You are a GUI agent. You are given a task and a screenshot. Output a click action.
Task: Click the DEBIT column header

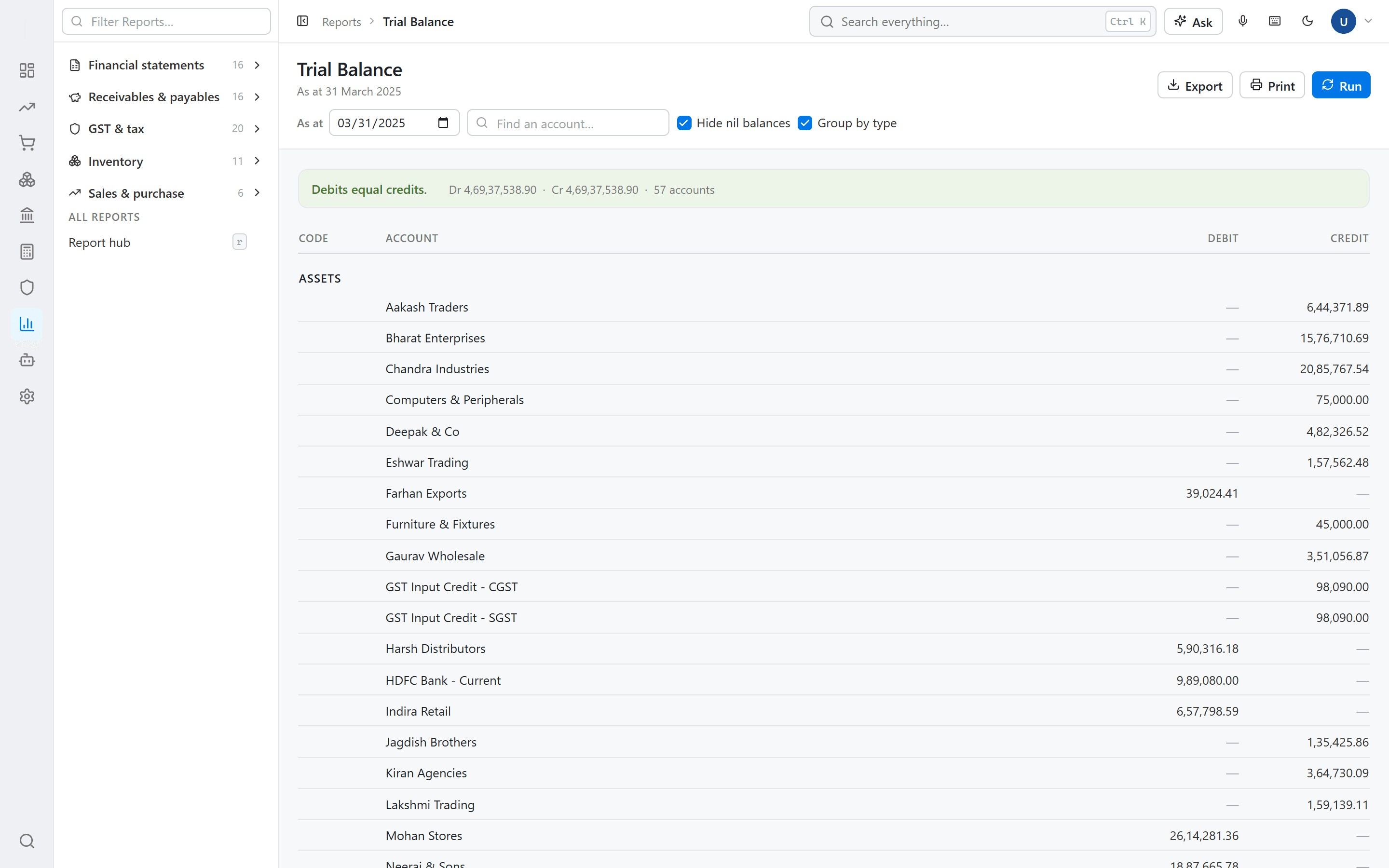tap(1223, 238)
